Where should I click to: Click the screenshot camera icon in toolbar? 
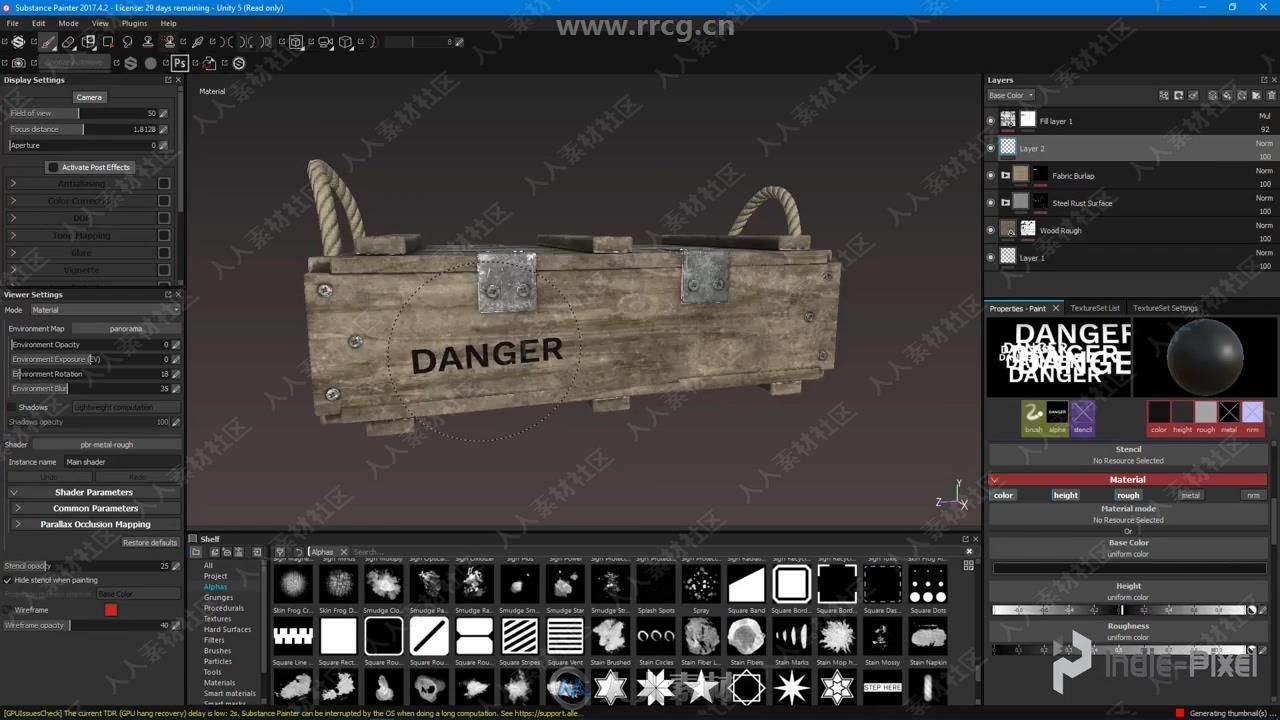(18, 63)
